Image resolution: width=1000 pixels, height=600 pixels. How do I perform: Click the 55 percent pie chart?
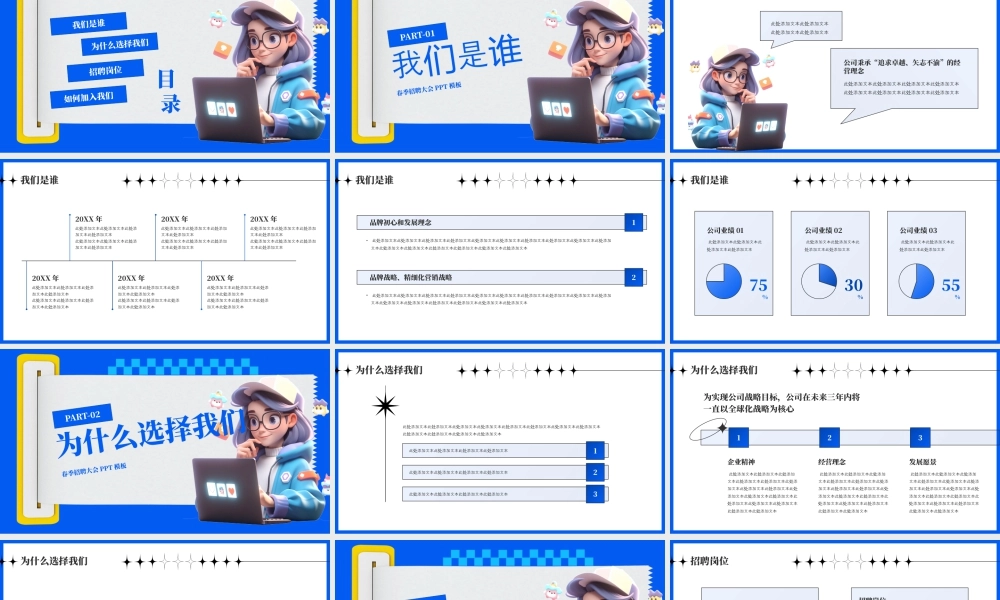916,281
